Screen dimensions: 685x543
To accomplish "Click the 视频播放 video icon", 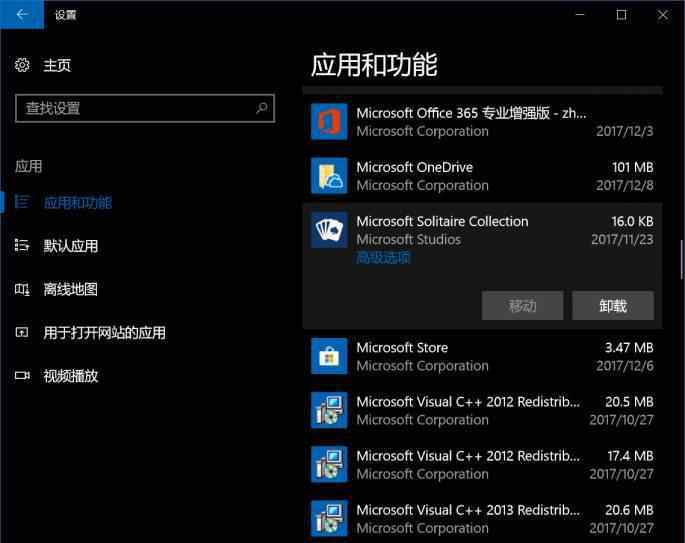I will point(22,376).
